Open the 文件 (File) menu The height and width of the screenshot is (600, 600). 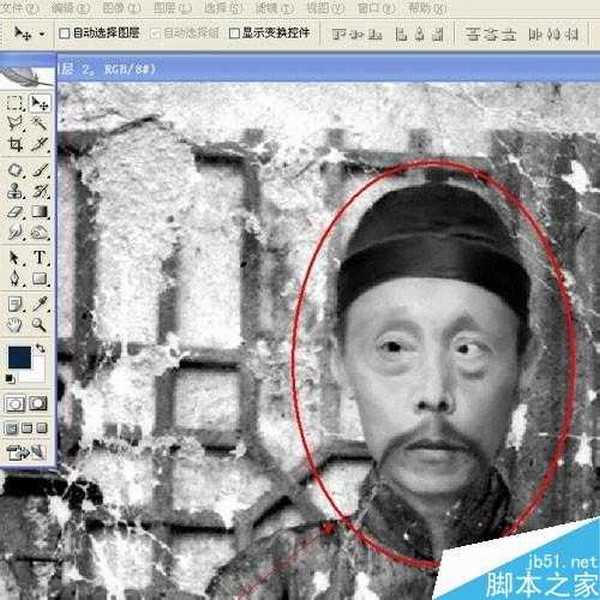pos(19,8)
